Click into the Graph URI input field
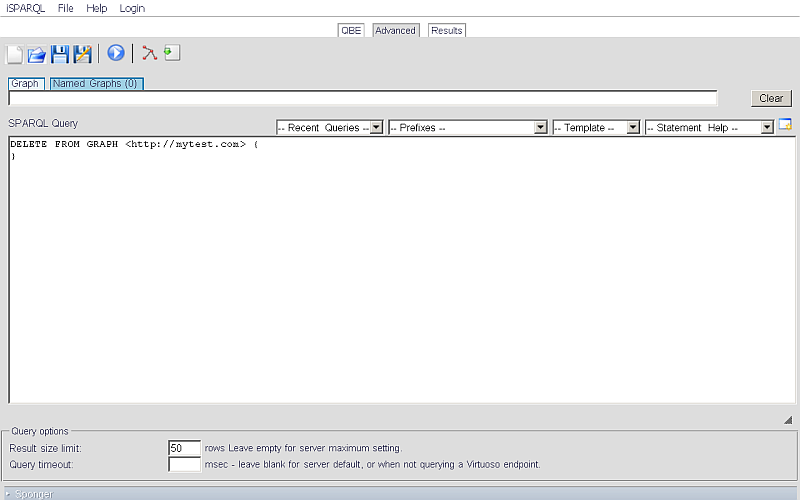Viewport: 800px width, 500px height. pyautogui.click(x=363, y=98)
